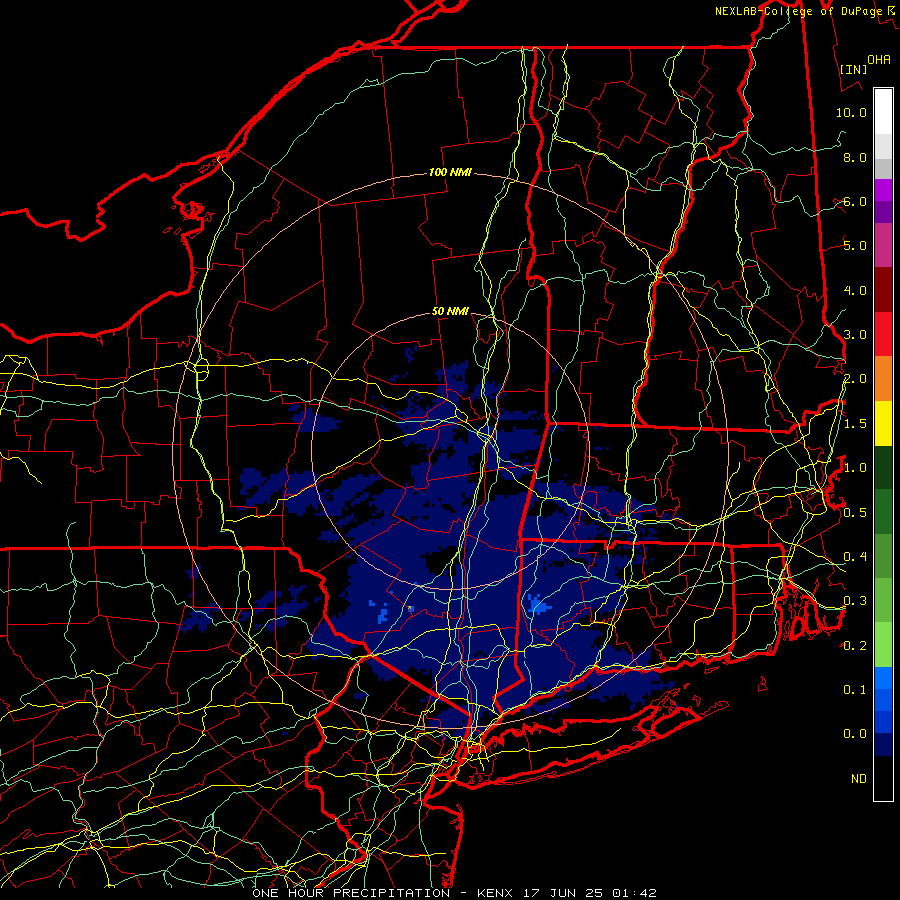900x900 pixels.
Task: Pick the orange swatch beside 2.0
Action: point(883,378)
